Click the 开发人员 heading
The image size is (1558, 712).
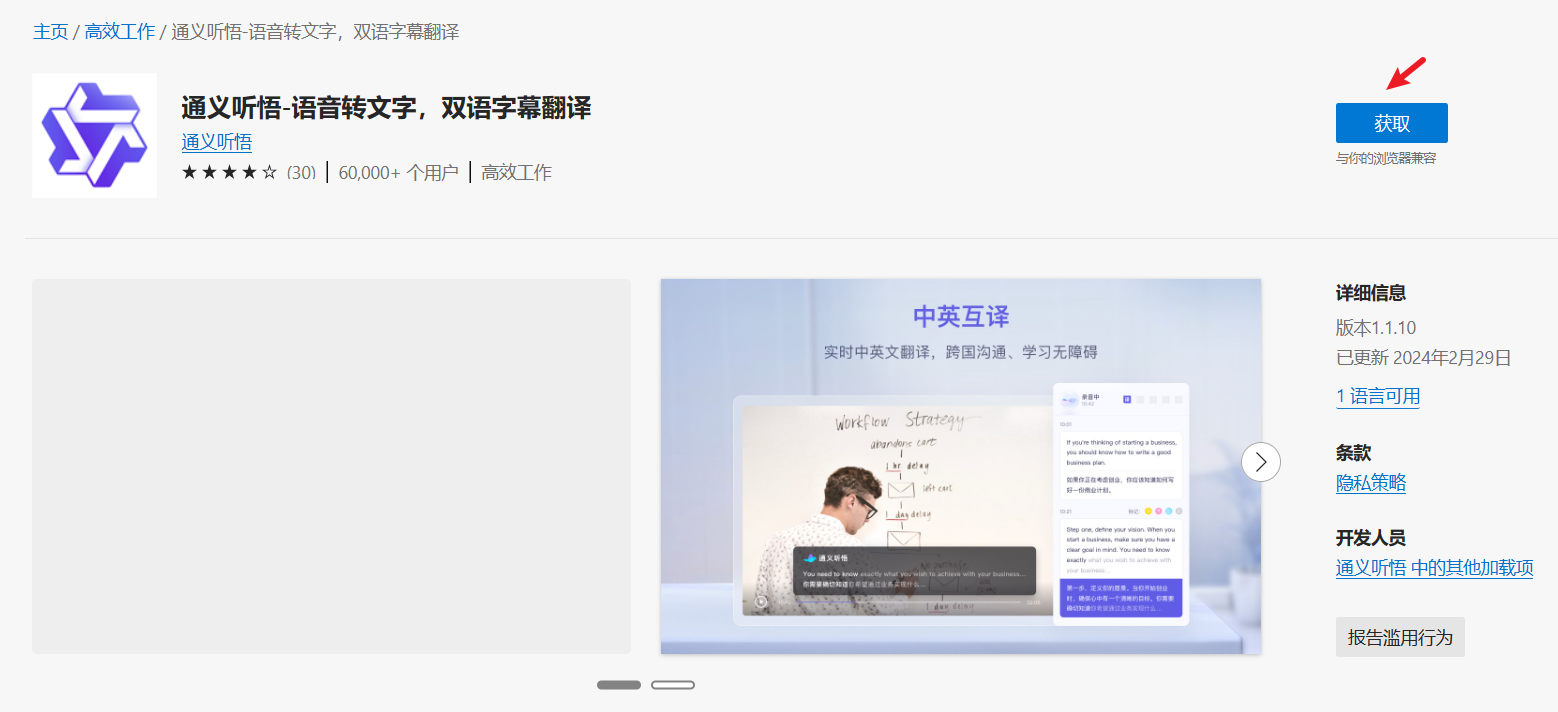point(1371,537)
